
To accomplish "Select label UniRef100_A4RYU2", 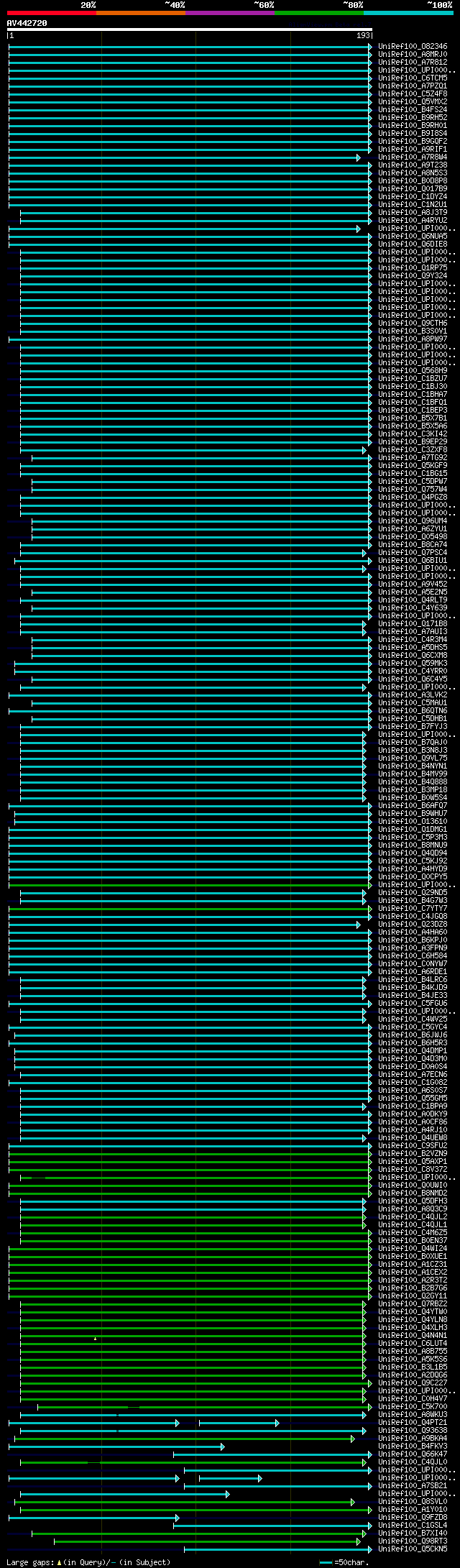I will [413, 220].
